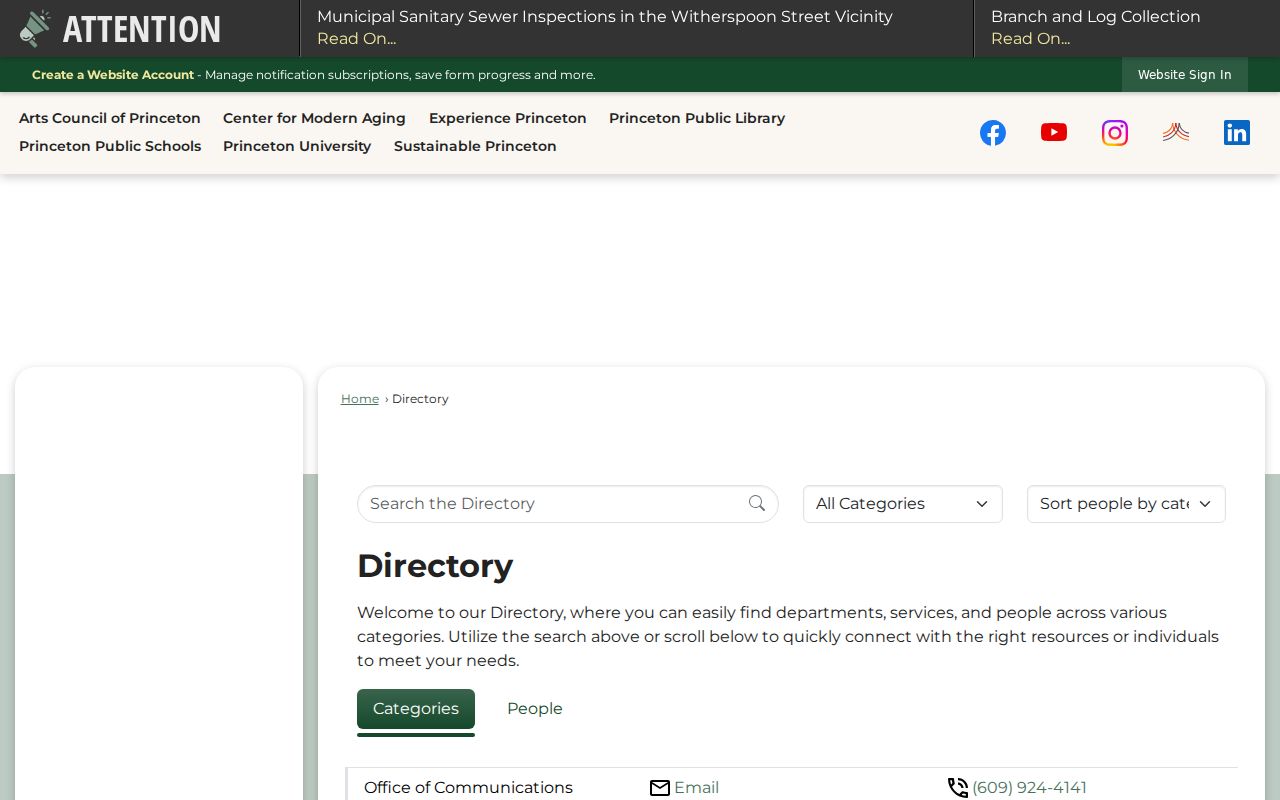1280x800 pixels.
Task: Call the (609) 924-4141 phone link
Action: [1029, 788]
